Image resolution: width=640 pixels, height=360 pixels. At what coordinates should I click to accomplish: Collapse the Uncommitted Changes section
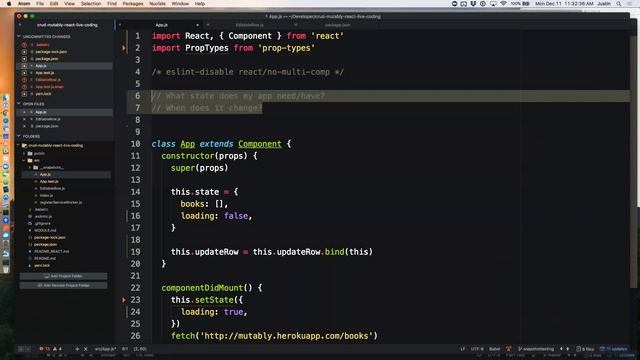pos(19,37)
